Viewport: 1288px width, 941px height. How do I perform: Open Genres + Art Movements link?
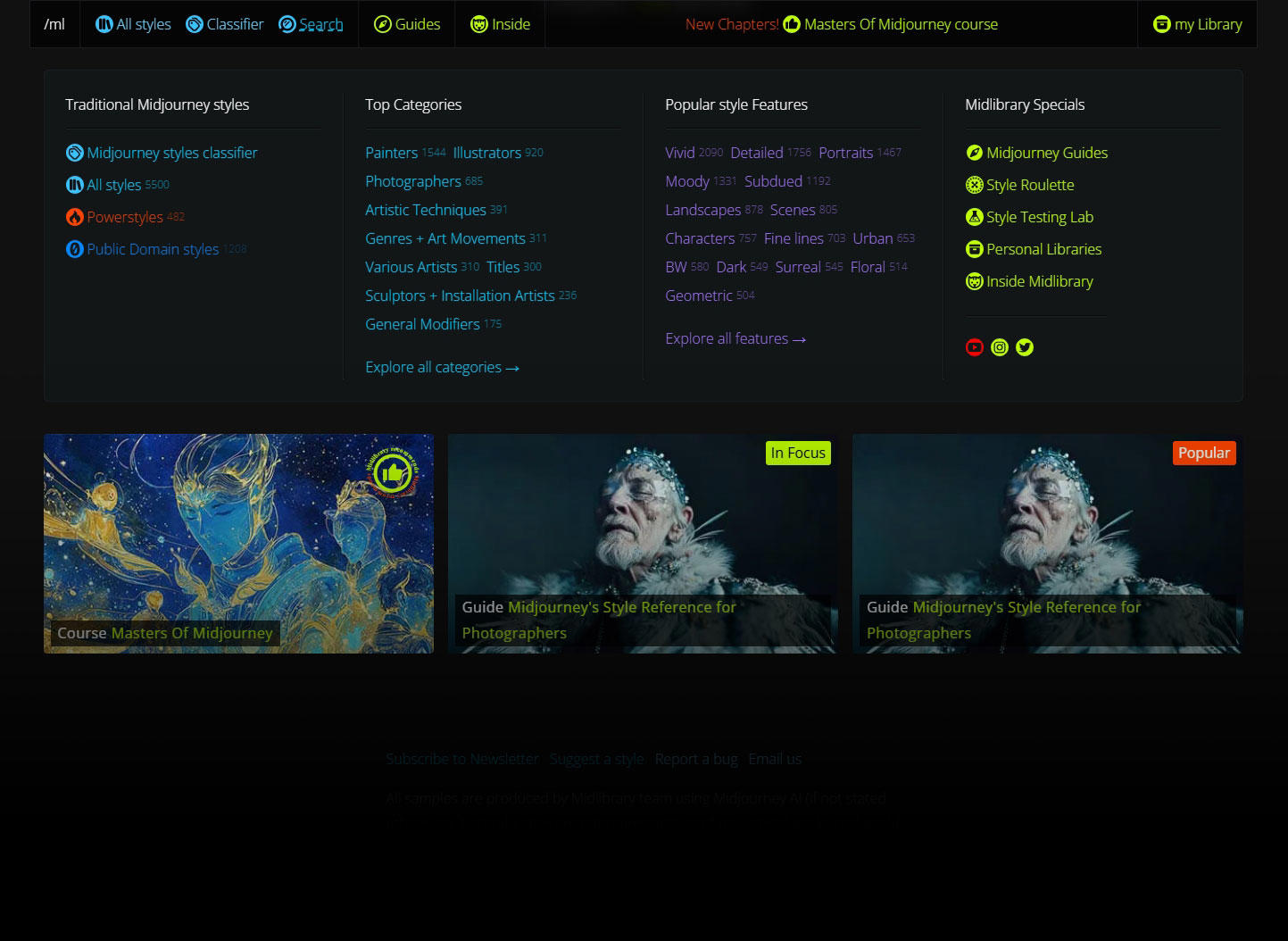[445, 238]
